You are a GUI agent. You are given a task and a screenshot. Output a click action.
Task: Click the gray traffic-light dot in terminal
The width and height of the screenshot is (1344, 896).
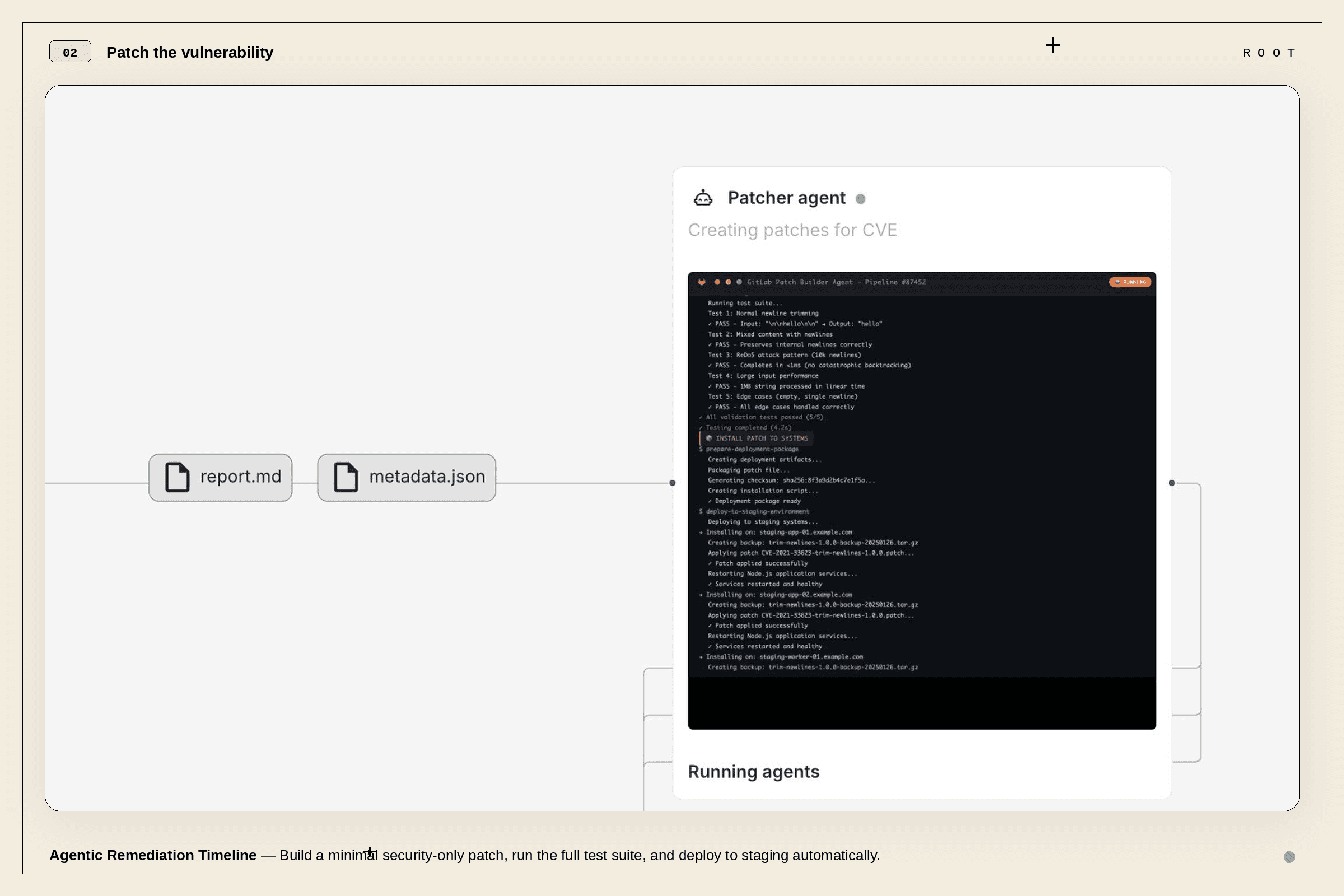coord(739,282)
